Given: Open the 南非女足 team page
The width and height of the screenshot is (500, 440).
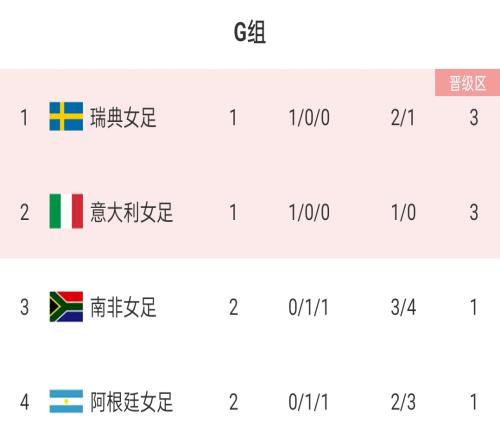Looking at the screenshot, I should pyautogui.click(x=123, y=307).
